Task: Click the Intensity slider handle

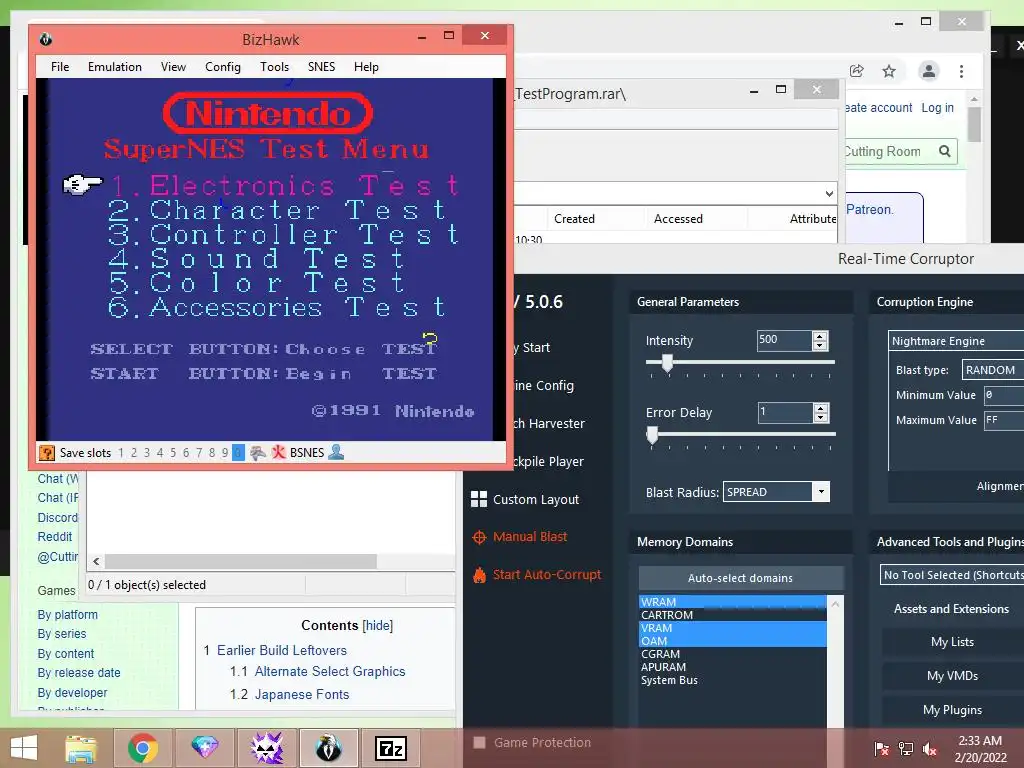Action: point(667,362)
